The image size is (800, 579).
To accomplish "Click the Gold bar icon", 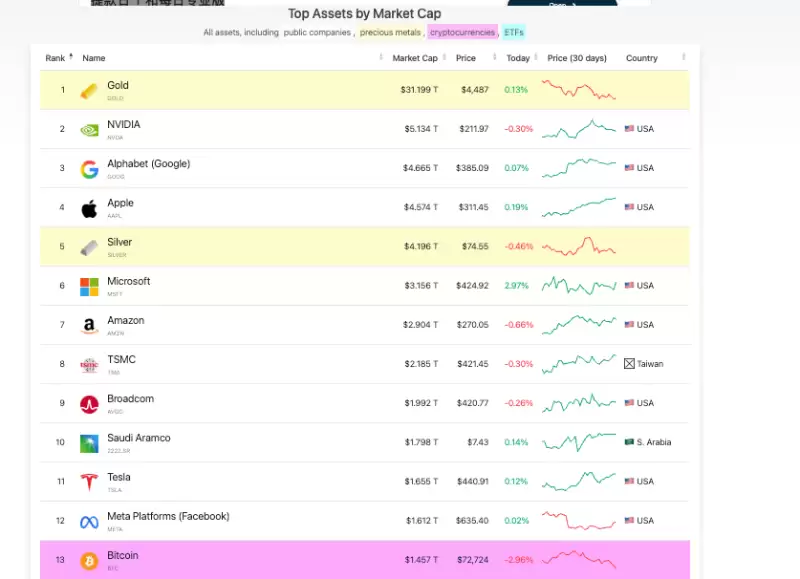I will pos(89,91).
